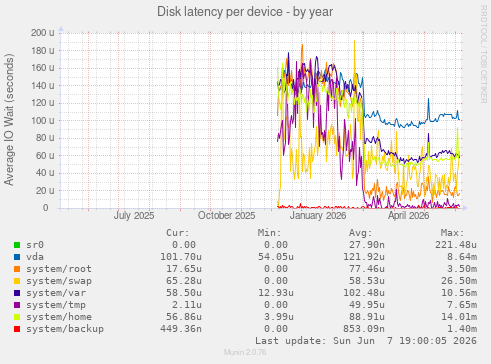Click the 'October 2025' x-axis label
This screenshot has height=364, width=491.
[226, 216]
